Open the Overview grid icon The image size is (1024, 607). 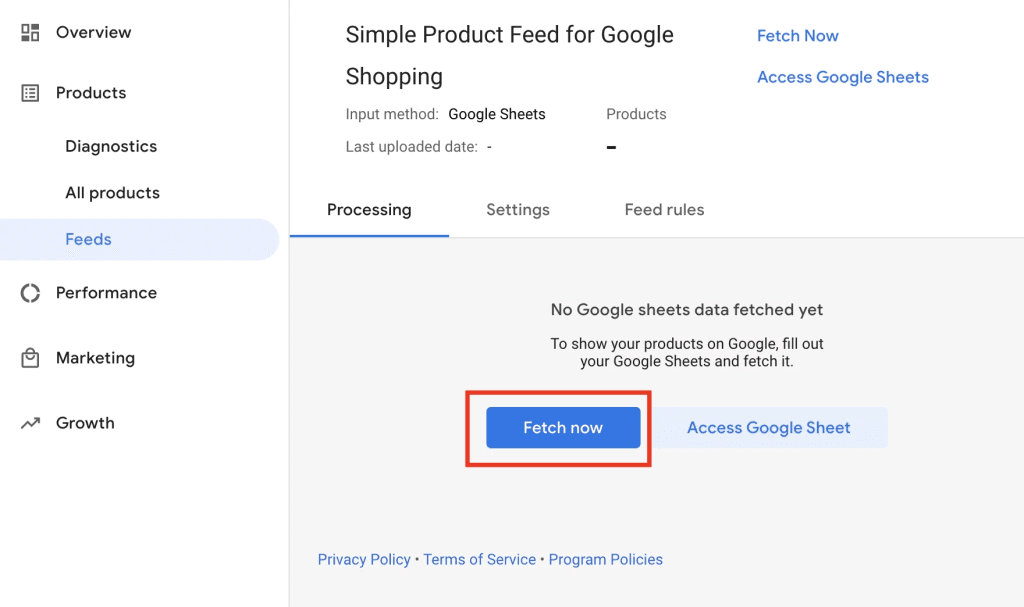point(28,31)
